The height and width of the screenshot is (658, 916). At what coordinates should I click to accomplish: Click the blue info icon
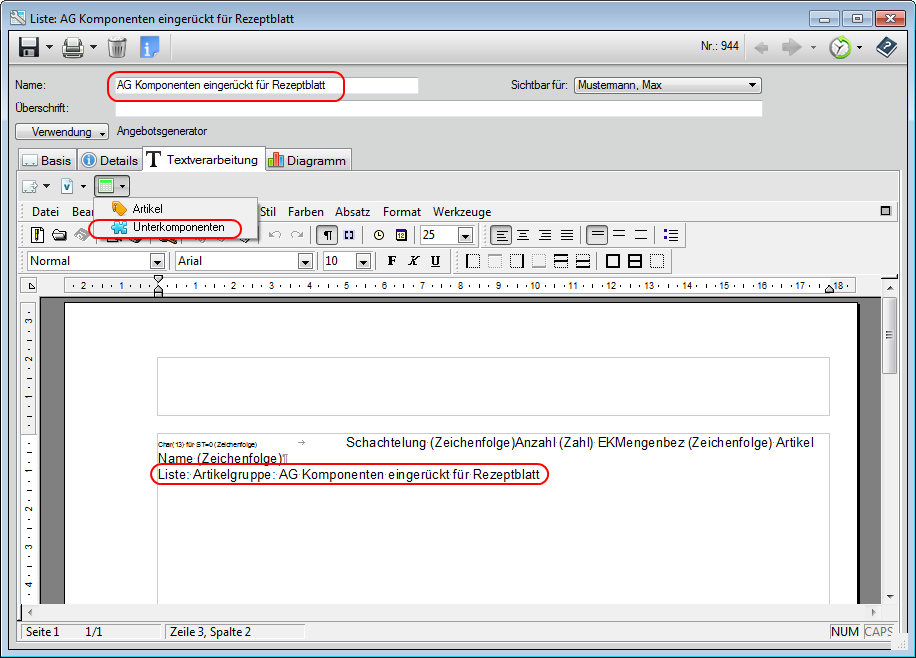[x=150, y=47]
